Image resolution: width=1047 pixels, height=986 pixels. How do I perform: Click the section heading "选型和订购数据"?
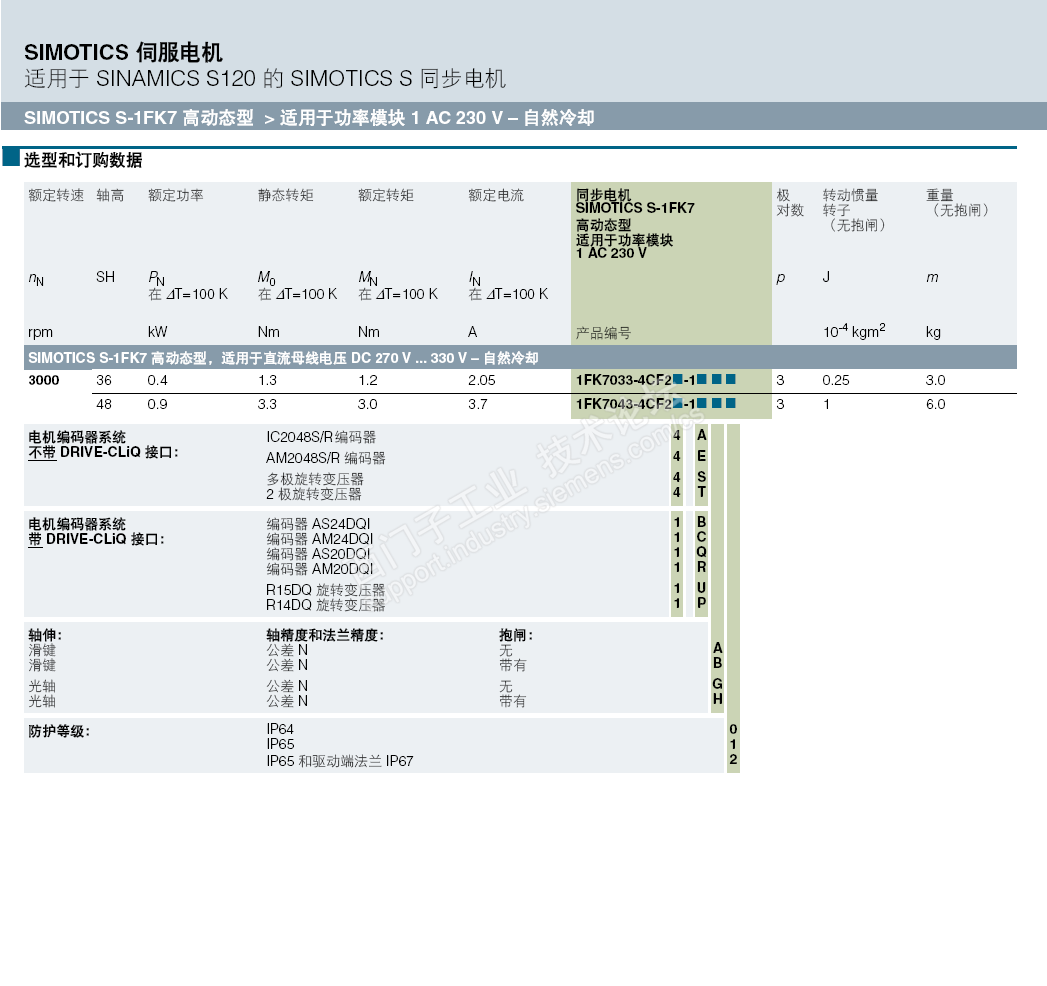point(83,160)
